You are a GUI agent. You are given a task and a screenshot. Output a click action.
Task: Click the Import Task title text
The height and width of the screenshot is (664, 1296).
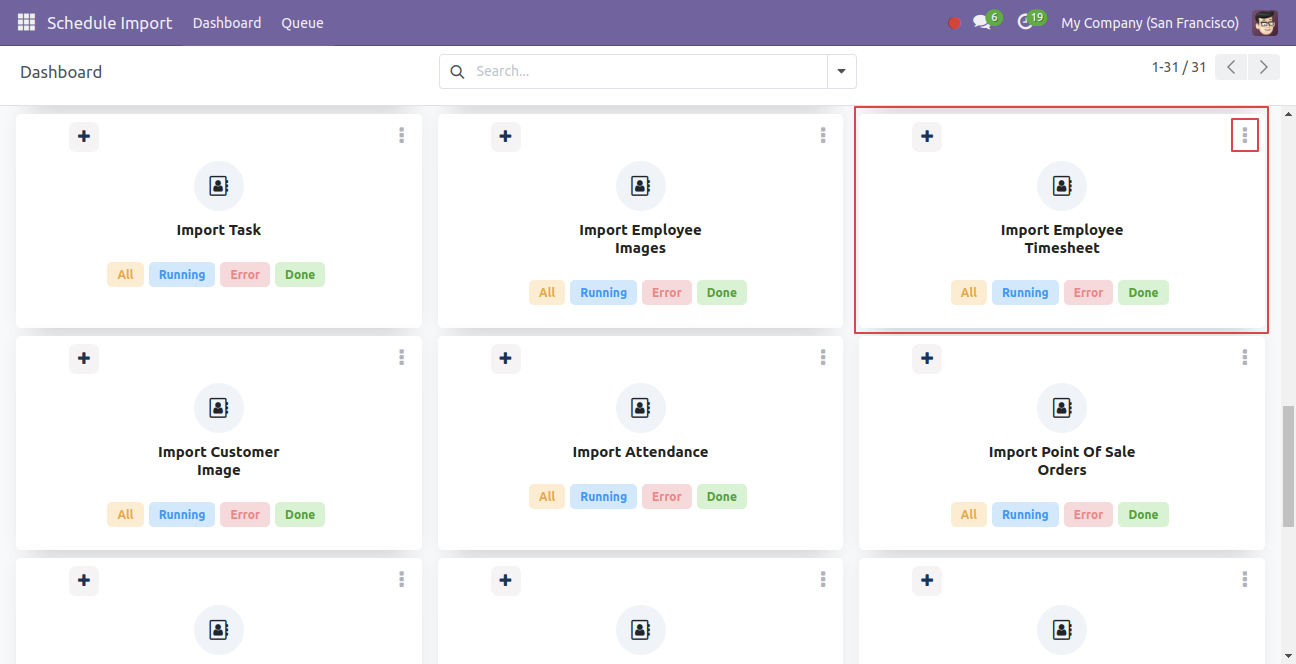[x=219, y=230]
